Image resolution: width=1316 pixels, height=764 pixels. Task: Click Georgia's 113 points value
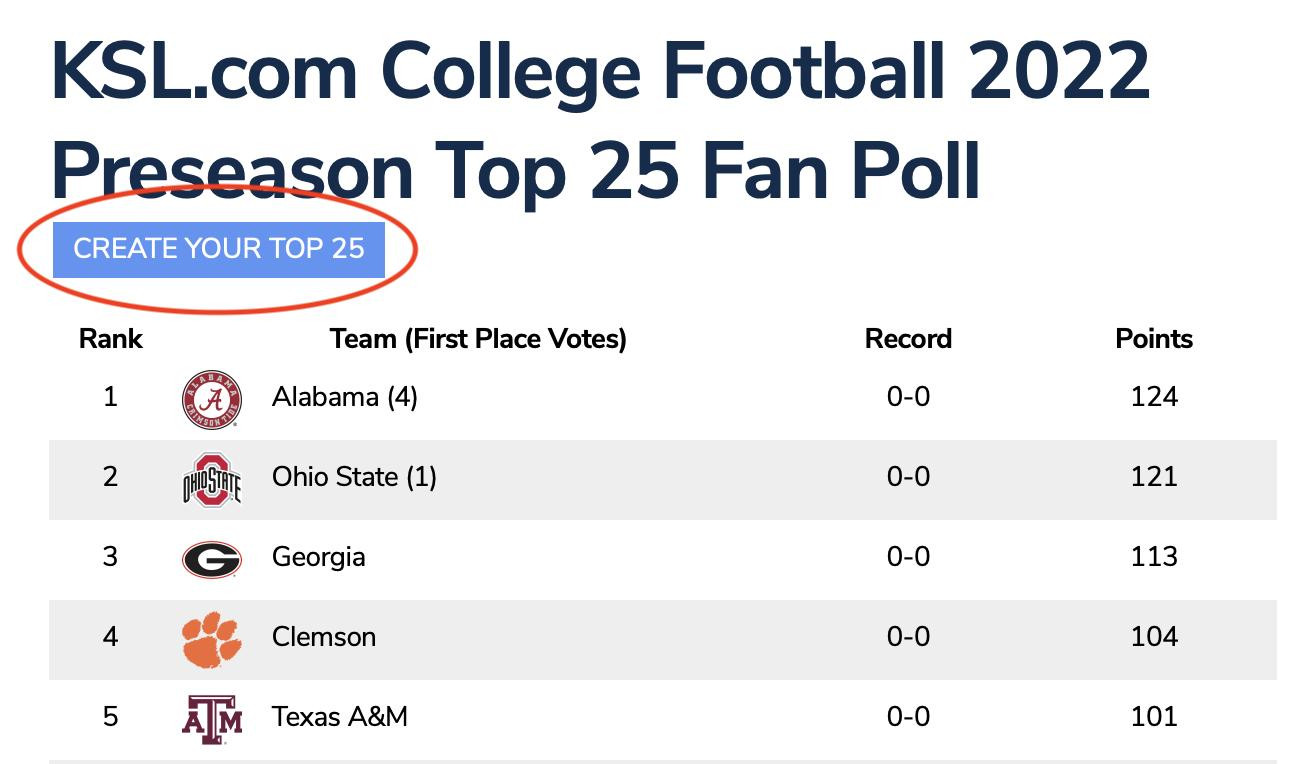pyautogui.click(x=1154, y=557)
